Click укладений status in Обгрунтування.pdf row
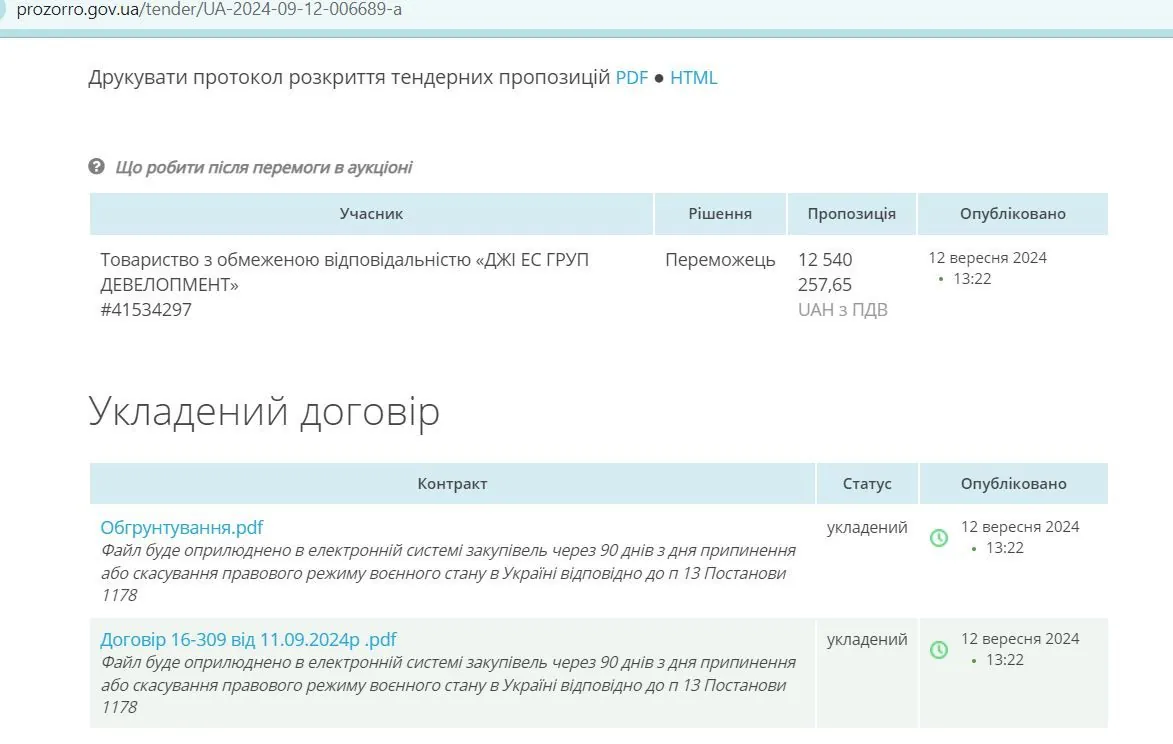Image resolution: width=1173 pixels, height=744 pixels. coord(867,528)
